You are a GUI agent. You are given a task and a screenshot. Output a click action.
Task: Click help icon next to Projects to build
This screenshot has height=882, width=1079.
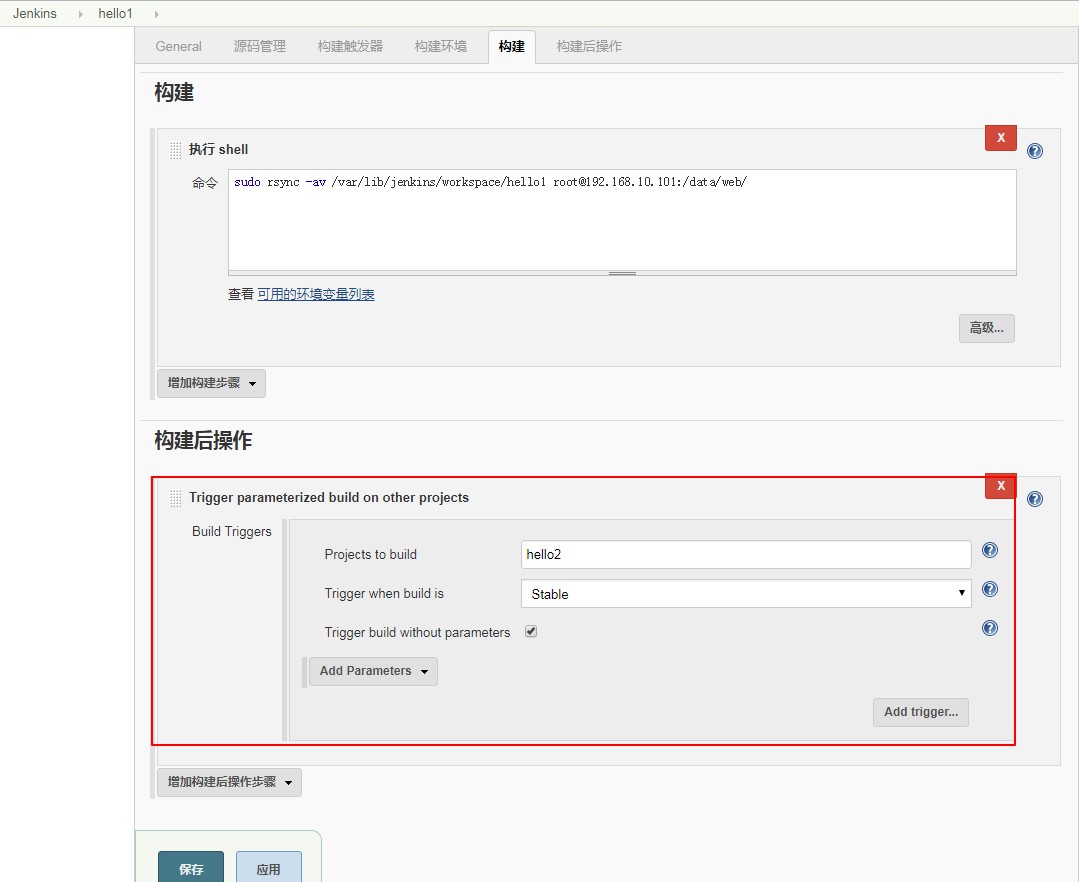pos(990,550)
